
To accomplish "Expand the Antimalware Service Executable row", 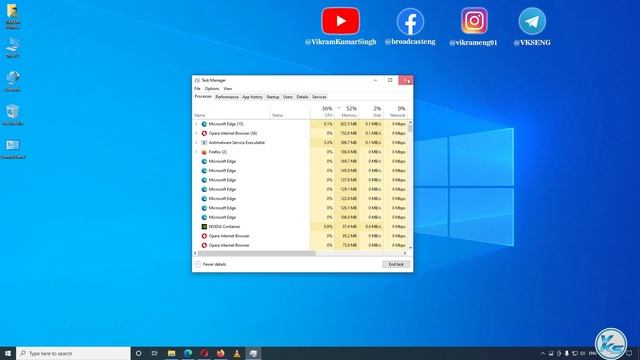I will [196, 143].
